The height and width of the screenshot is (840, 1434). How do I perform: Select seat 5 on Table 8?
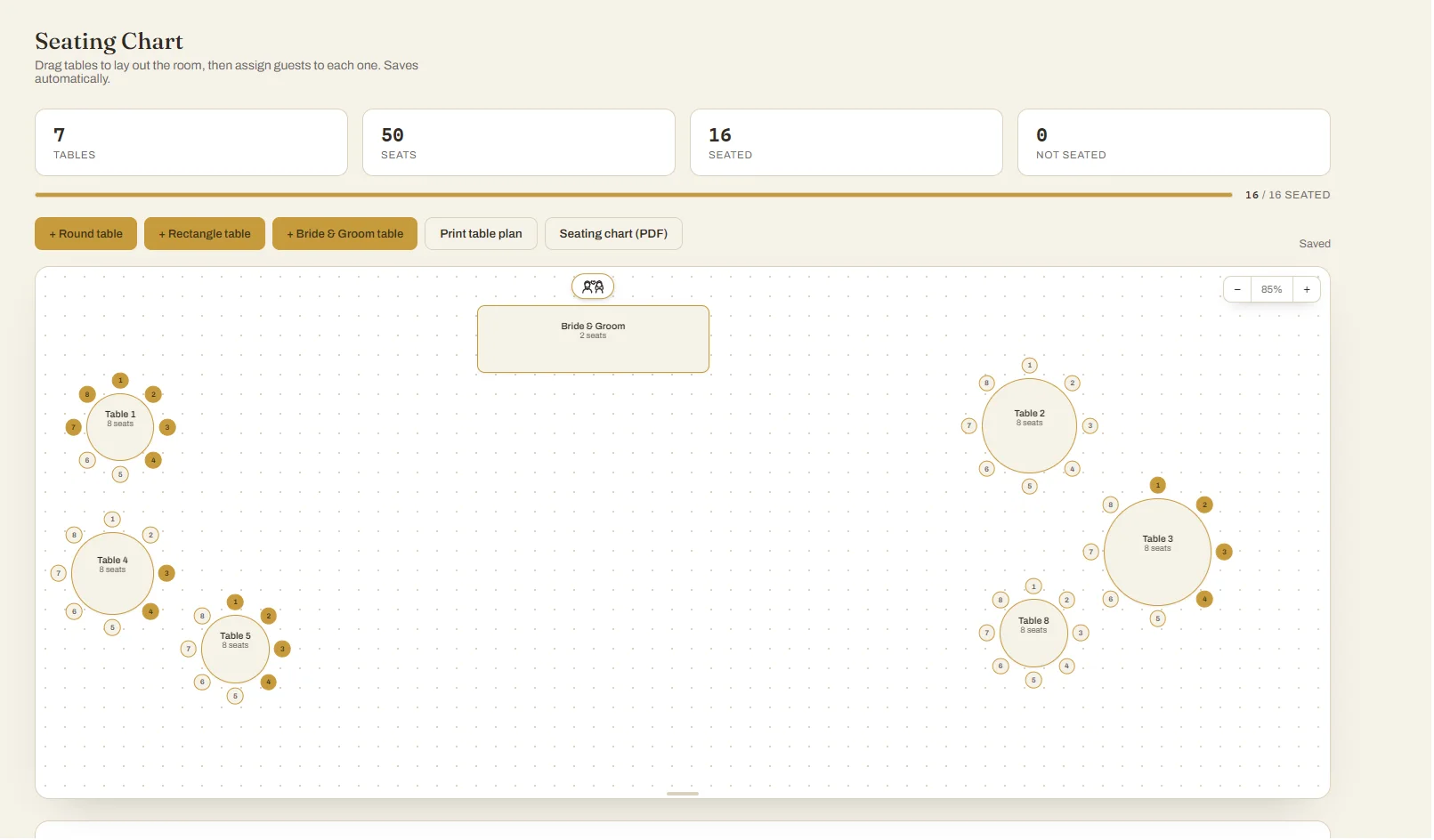pos(1034,681)
